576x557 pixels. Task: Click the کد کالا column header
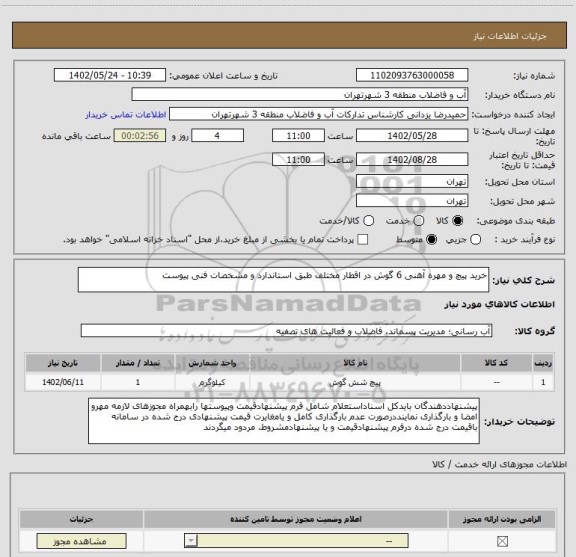point(496,363)
